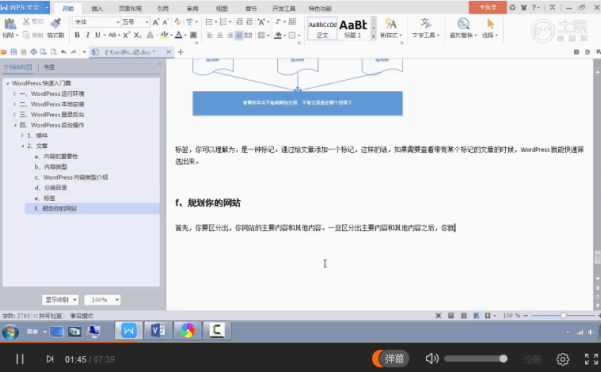Open the styles gallery expand arrow

pos(374,37)
